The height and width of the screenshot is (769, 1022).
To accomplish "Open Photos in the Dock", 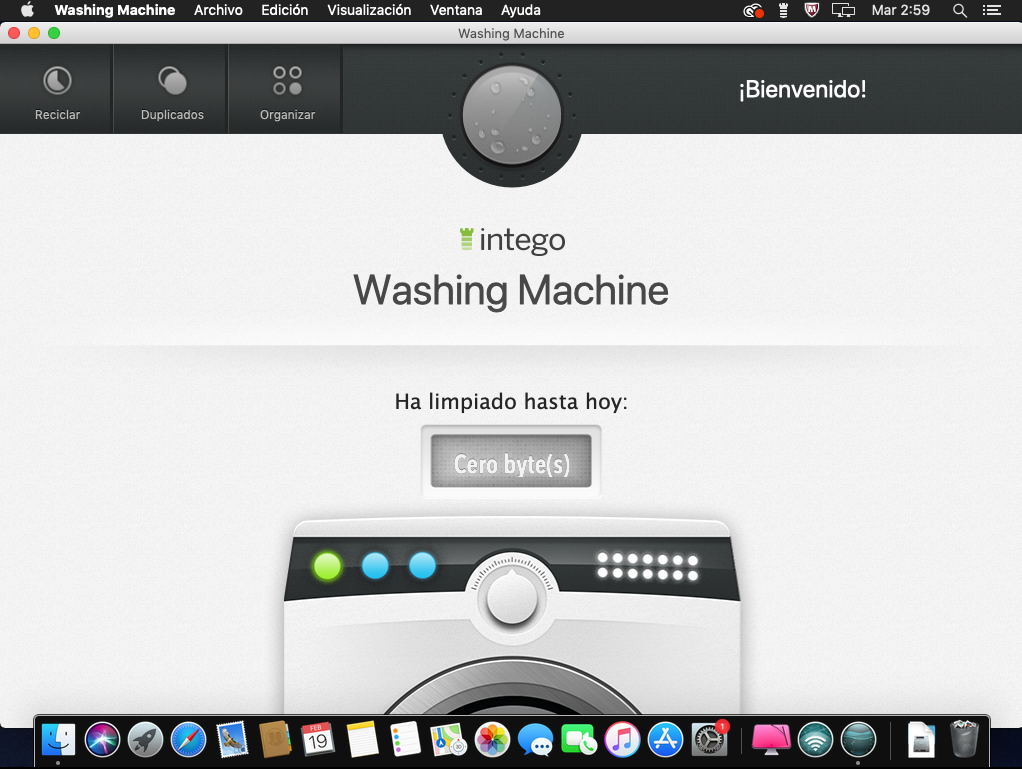I will [x=492, y=740].
